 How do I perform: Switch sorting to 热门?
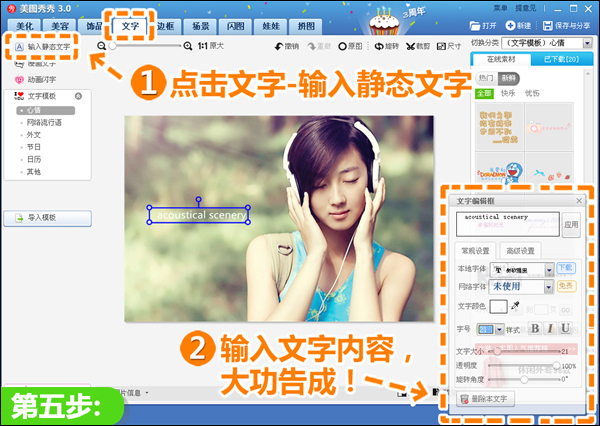[x=486, y=78]
